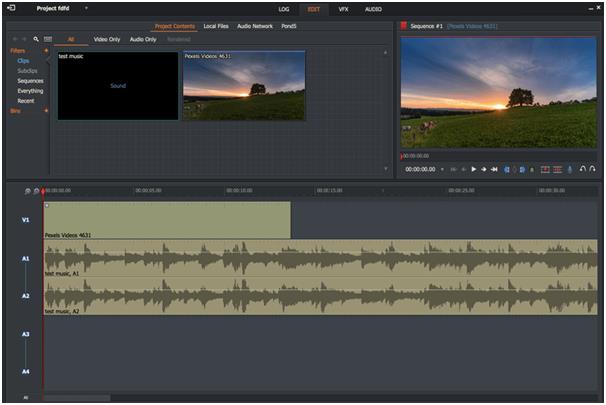Viewport: 606px width, 405px height.
Task: Select the Audio Only filter
Action: pyautogui.click(x=143, y=39)
